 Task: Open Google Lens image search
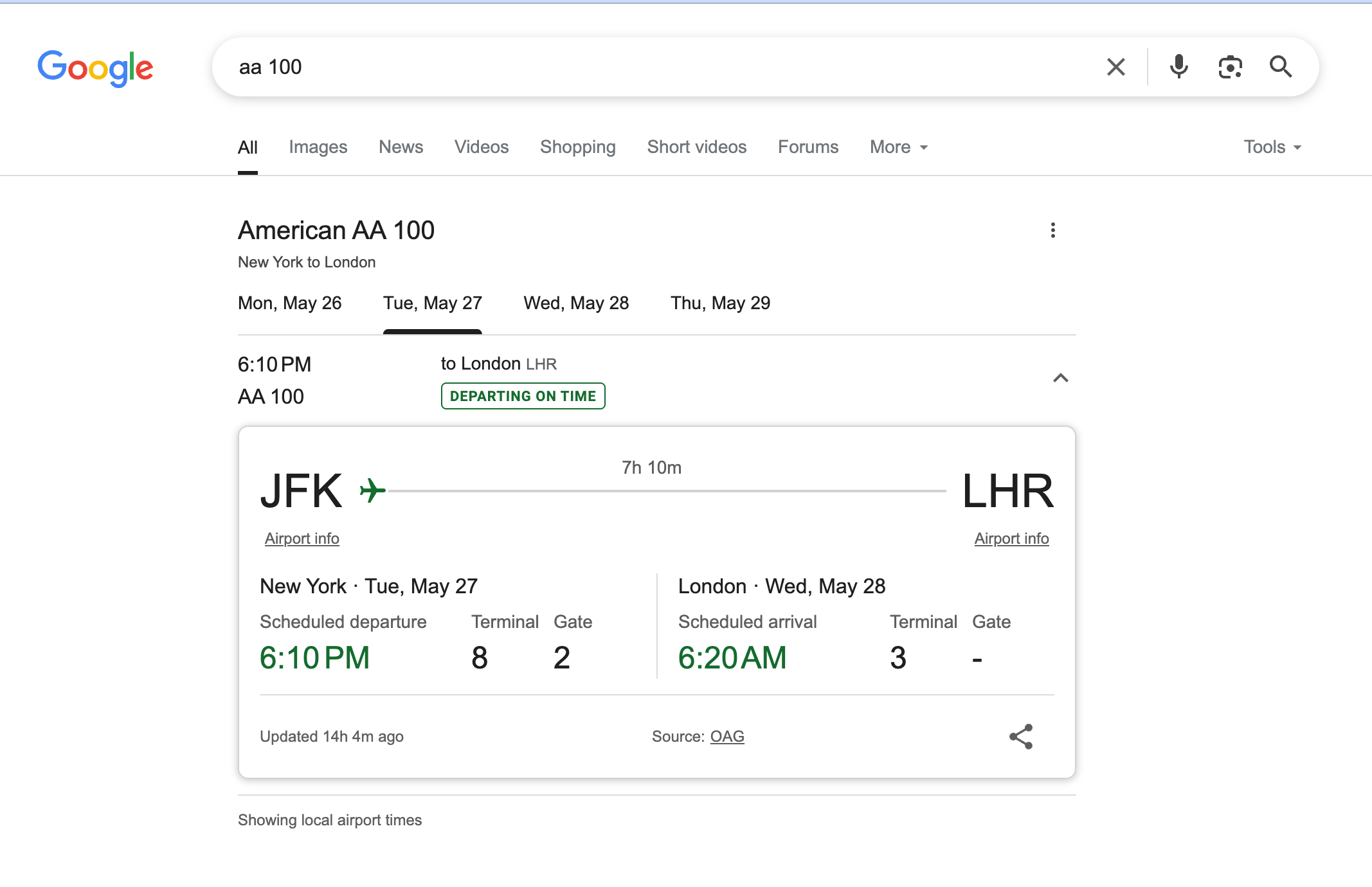(1231, 67)
